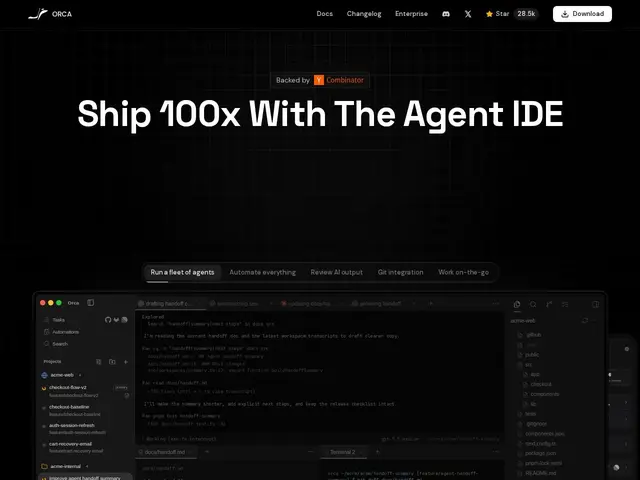Click the first icon in the Projects header
640x480 pixels.
coord(98,362)
